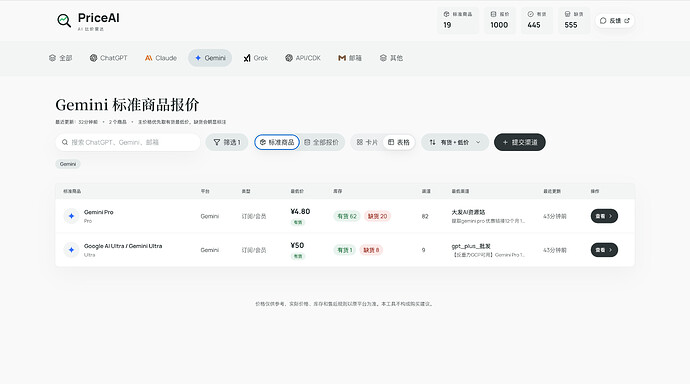Screen dimensions: 690x384
Task: Click the 445 in-stock count
Action: point(534,25)
